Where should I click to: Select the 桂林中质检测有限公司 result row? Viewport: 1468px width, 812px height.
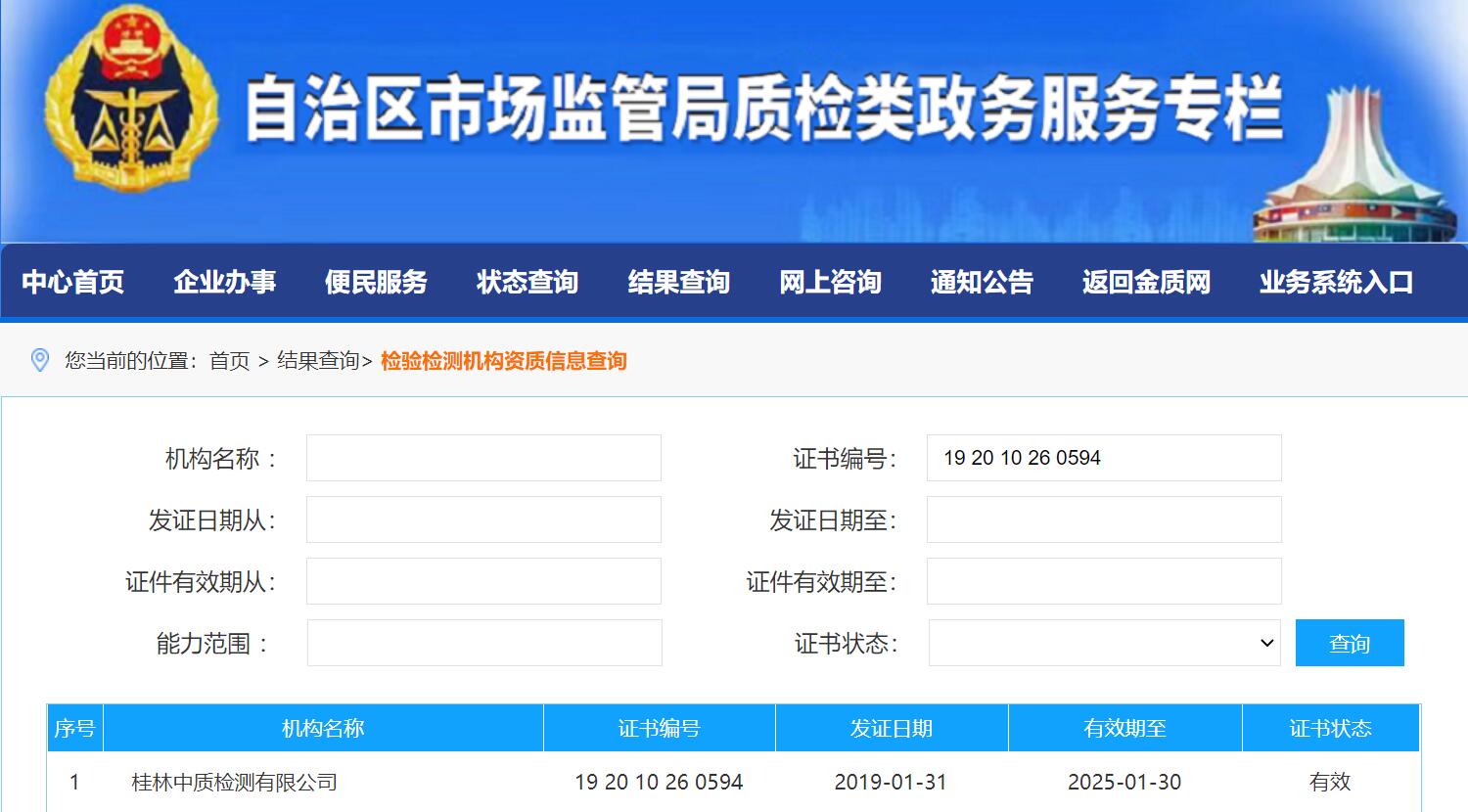tap(235, 782)
